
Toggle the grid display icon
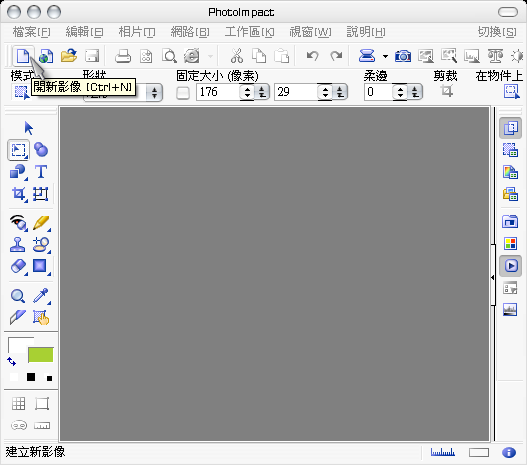point(18,403)
